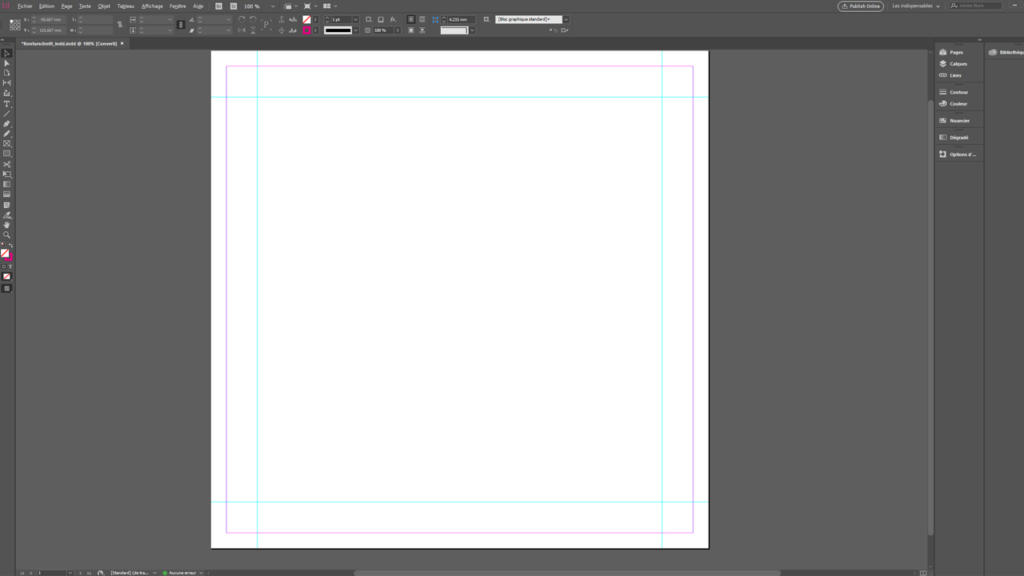Select the Gradient Feather tool
The height and width of the screenshot is (576, 1024).
point(7,194)
